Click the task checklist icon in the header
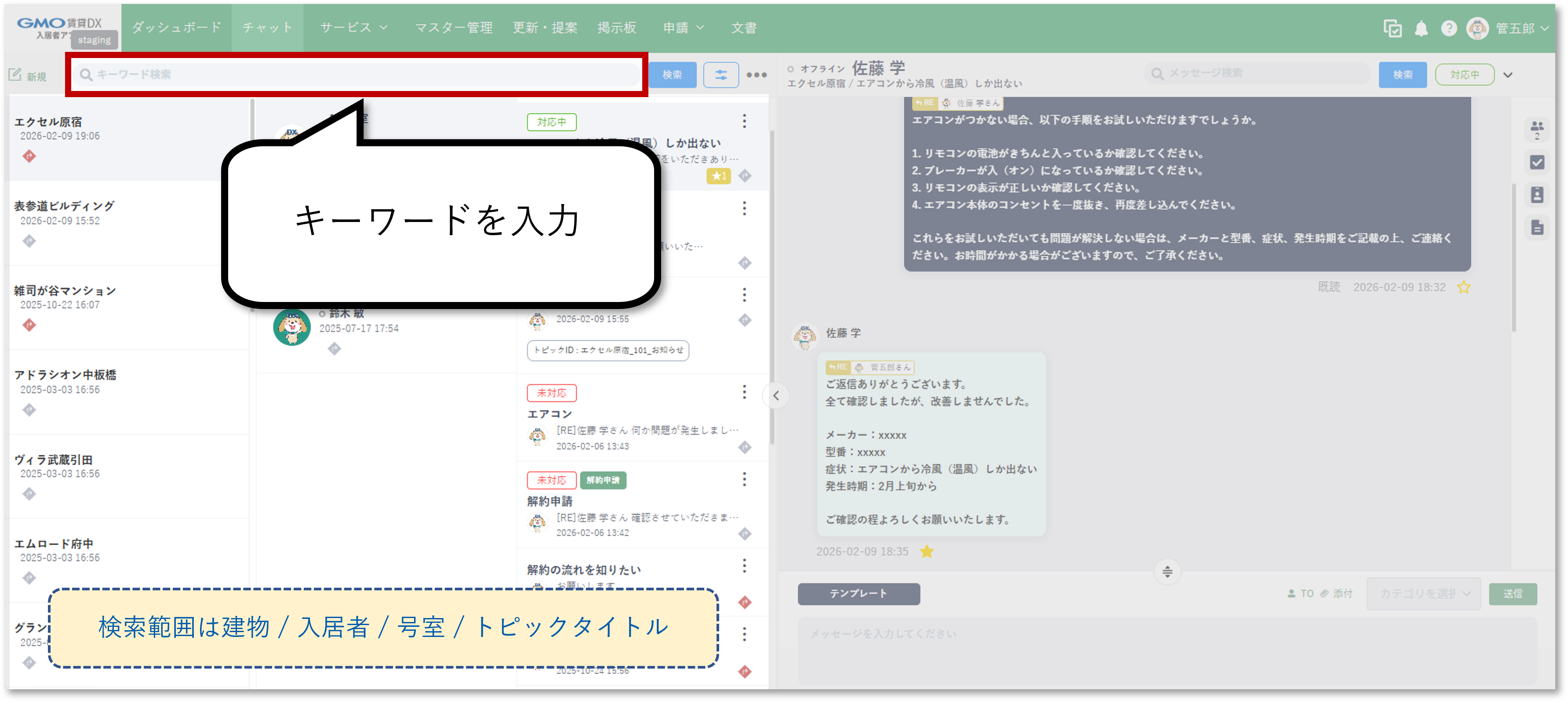The width and height of the screenshot is (1568, 702). point(1393,28)
